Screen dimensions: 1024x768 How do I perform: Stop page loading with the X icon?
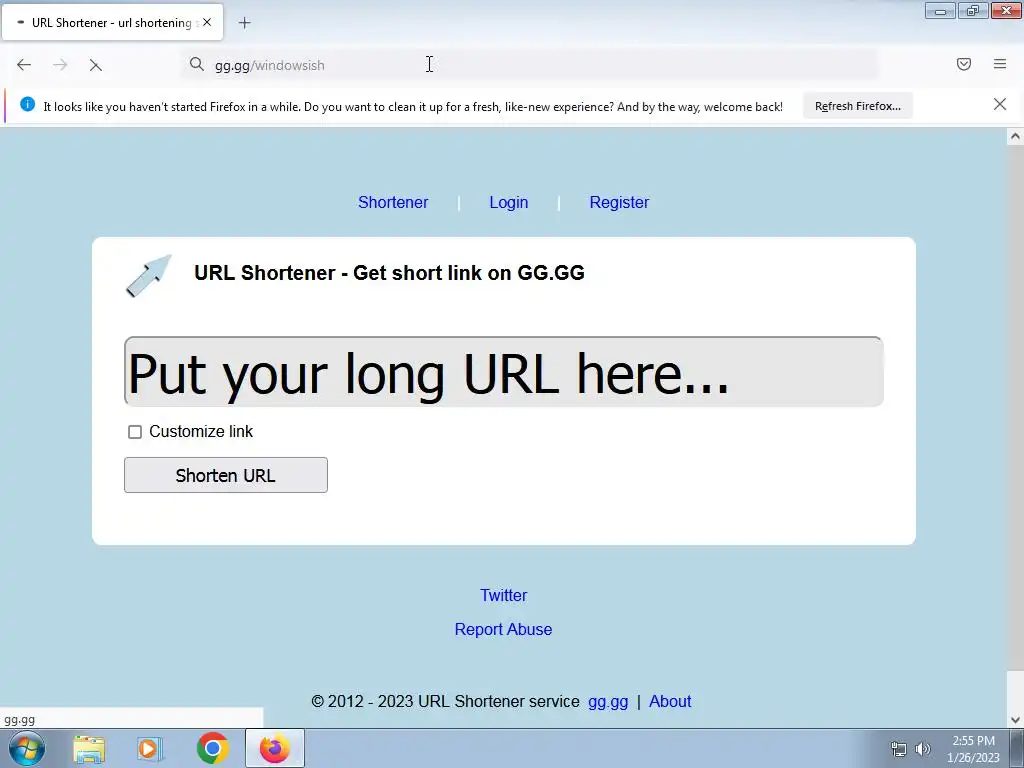[x=95, y=65]
